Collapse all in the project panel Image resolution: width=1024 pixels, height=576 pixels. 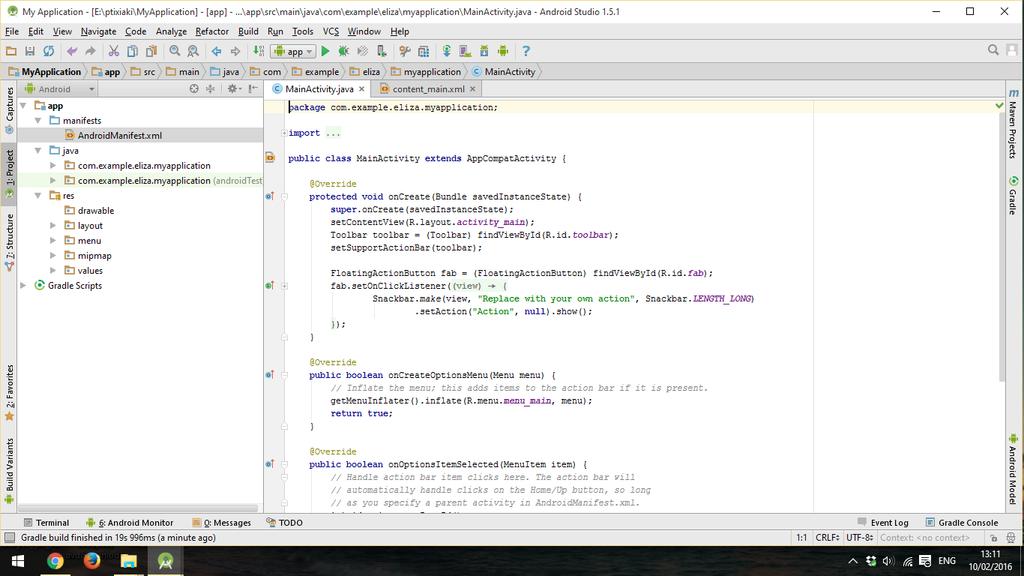(210, 89)
